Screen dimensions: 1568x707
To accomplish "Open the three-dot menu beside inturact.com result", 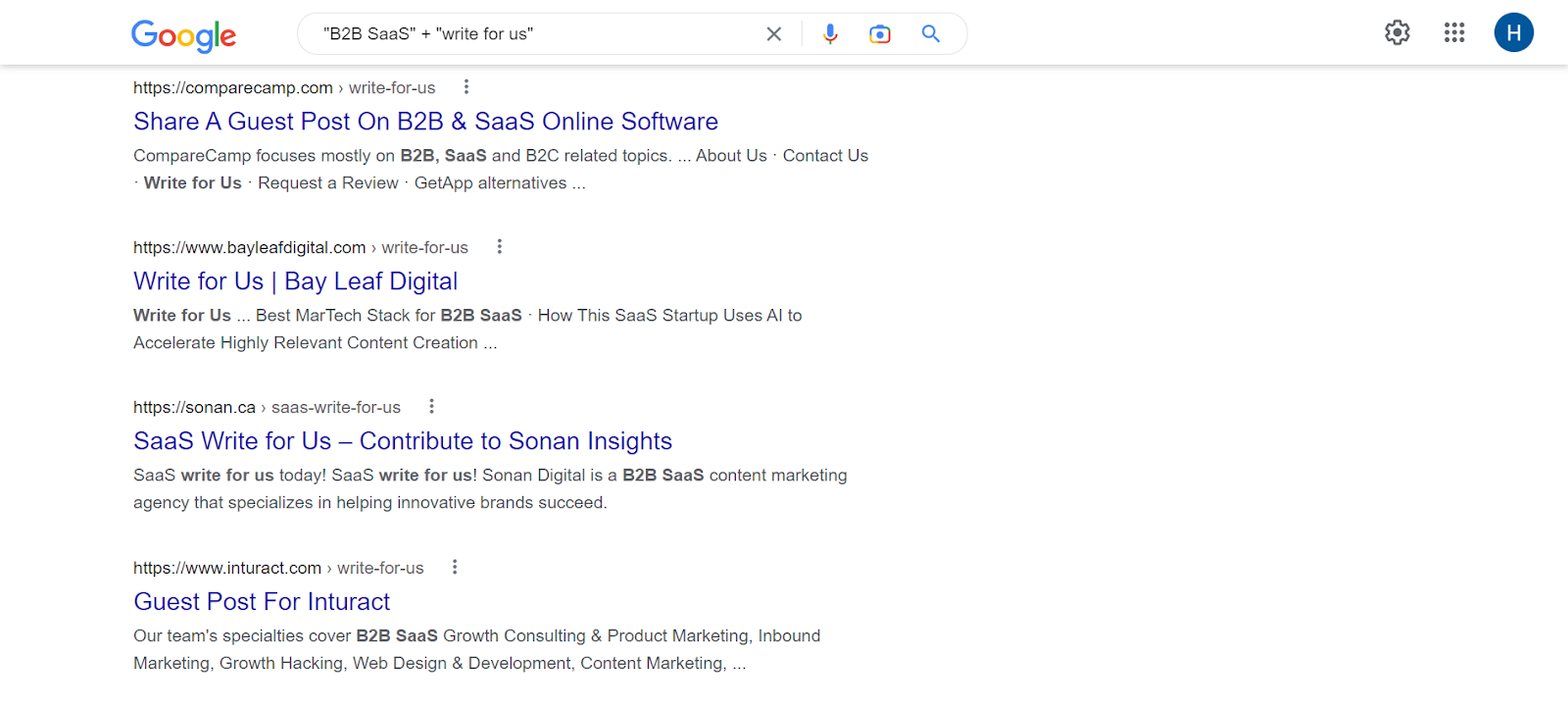I will coord(455,567).
